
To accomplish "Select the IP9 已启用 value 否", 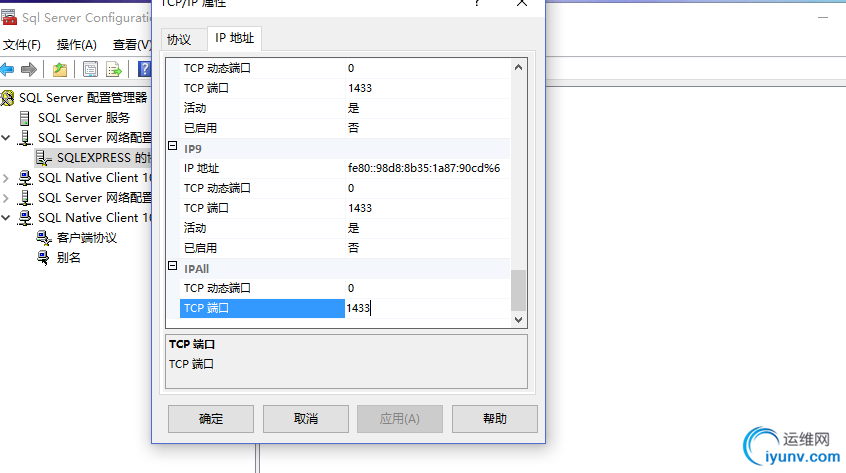I will (427, 248).
